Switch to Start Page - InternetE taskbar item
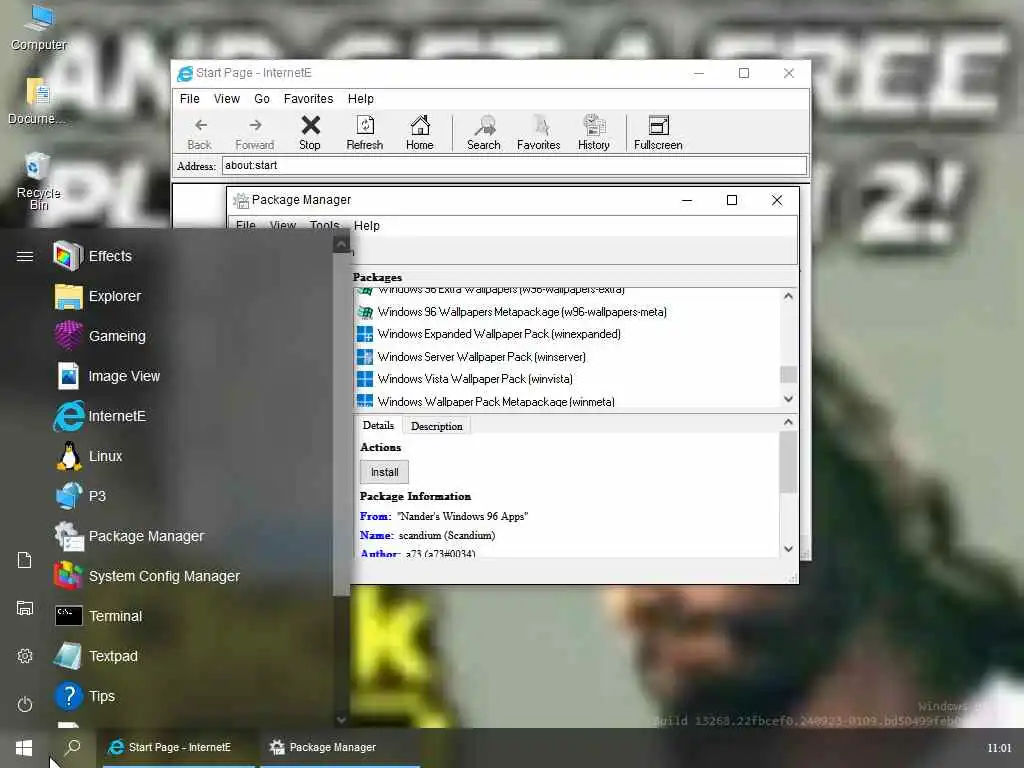Screen dimensions: 1024x768 coord(179,748)
